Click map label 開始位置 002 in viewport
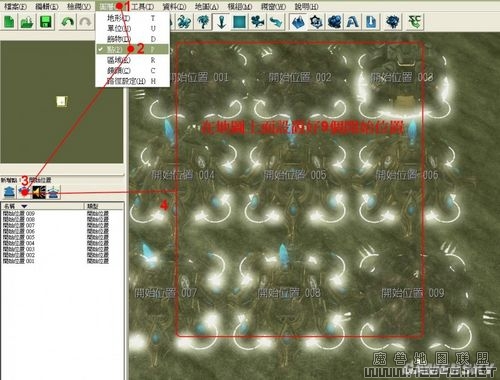The image size is (500, 380). (300, 78)
